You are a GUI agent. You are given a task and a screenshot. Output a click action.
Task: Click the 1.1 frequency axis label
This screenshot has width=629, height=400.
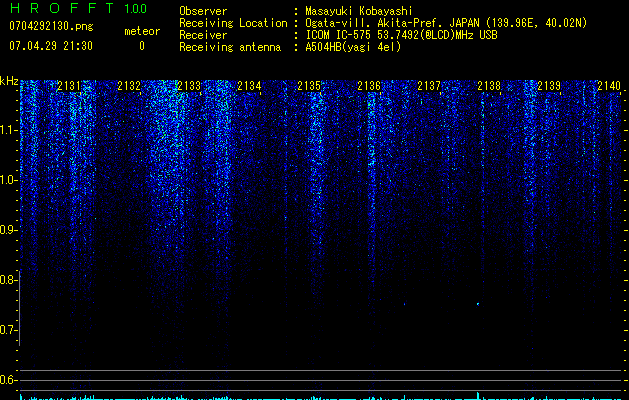pyautogui.click(x=7, y=130)
